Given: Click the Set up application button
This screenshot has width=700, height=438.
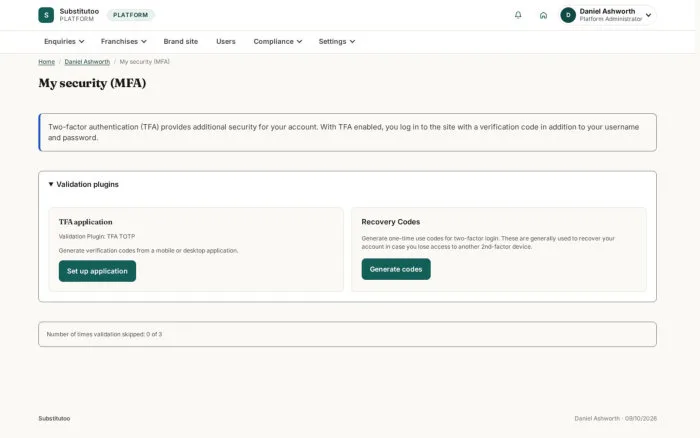Looking at the screenshot, I should [97, 271].
